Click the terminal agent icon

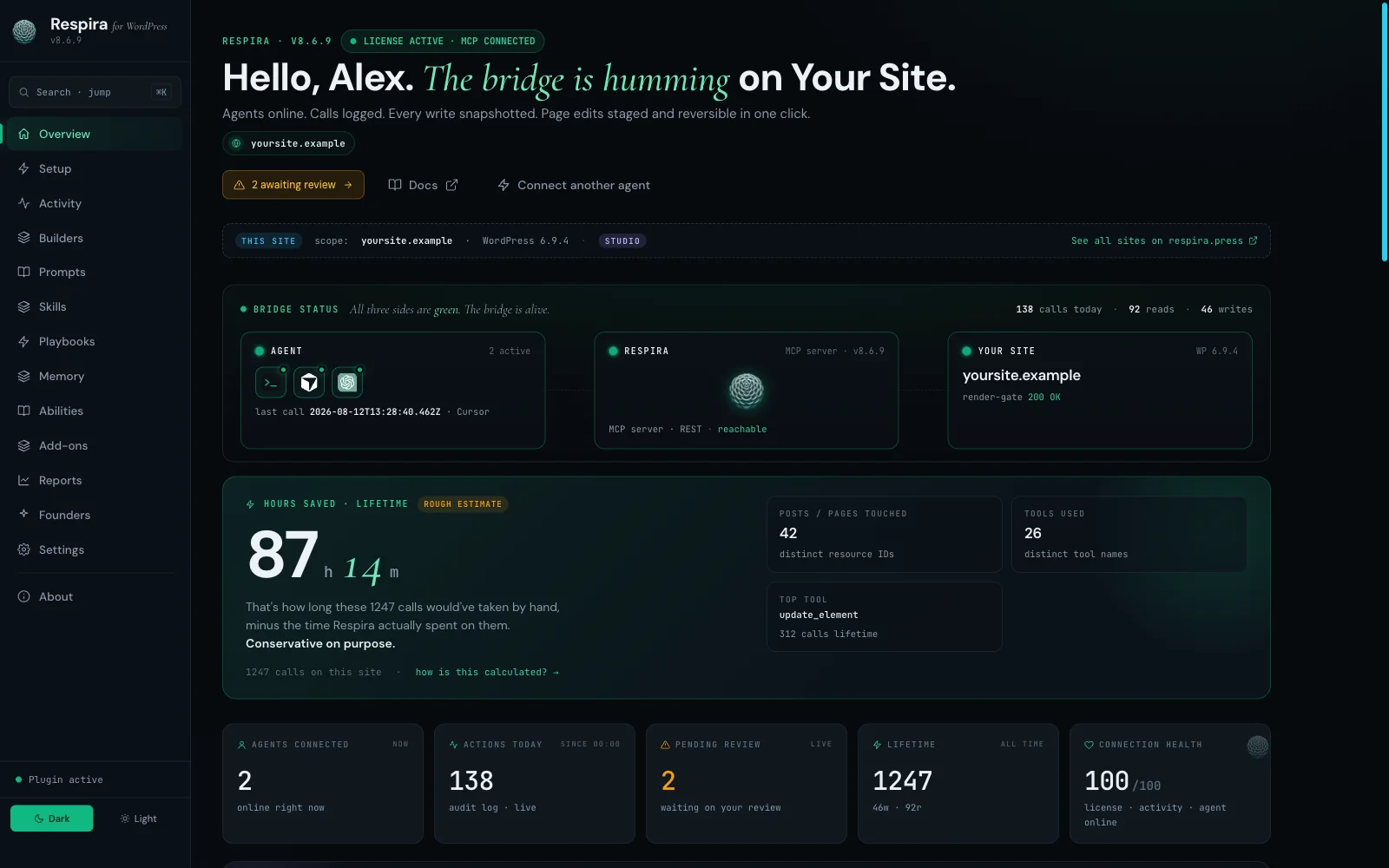tap(271, 382)
